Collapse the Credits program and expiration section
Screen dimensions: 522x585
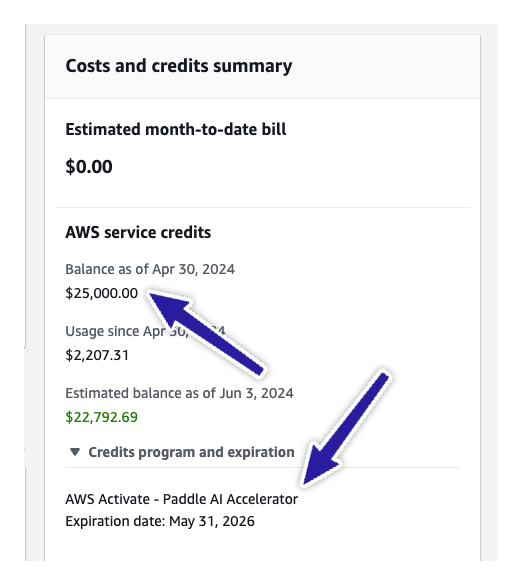pyautogui.click(x=182, y=452)
